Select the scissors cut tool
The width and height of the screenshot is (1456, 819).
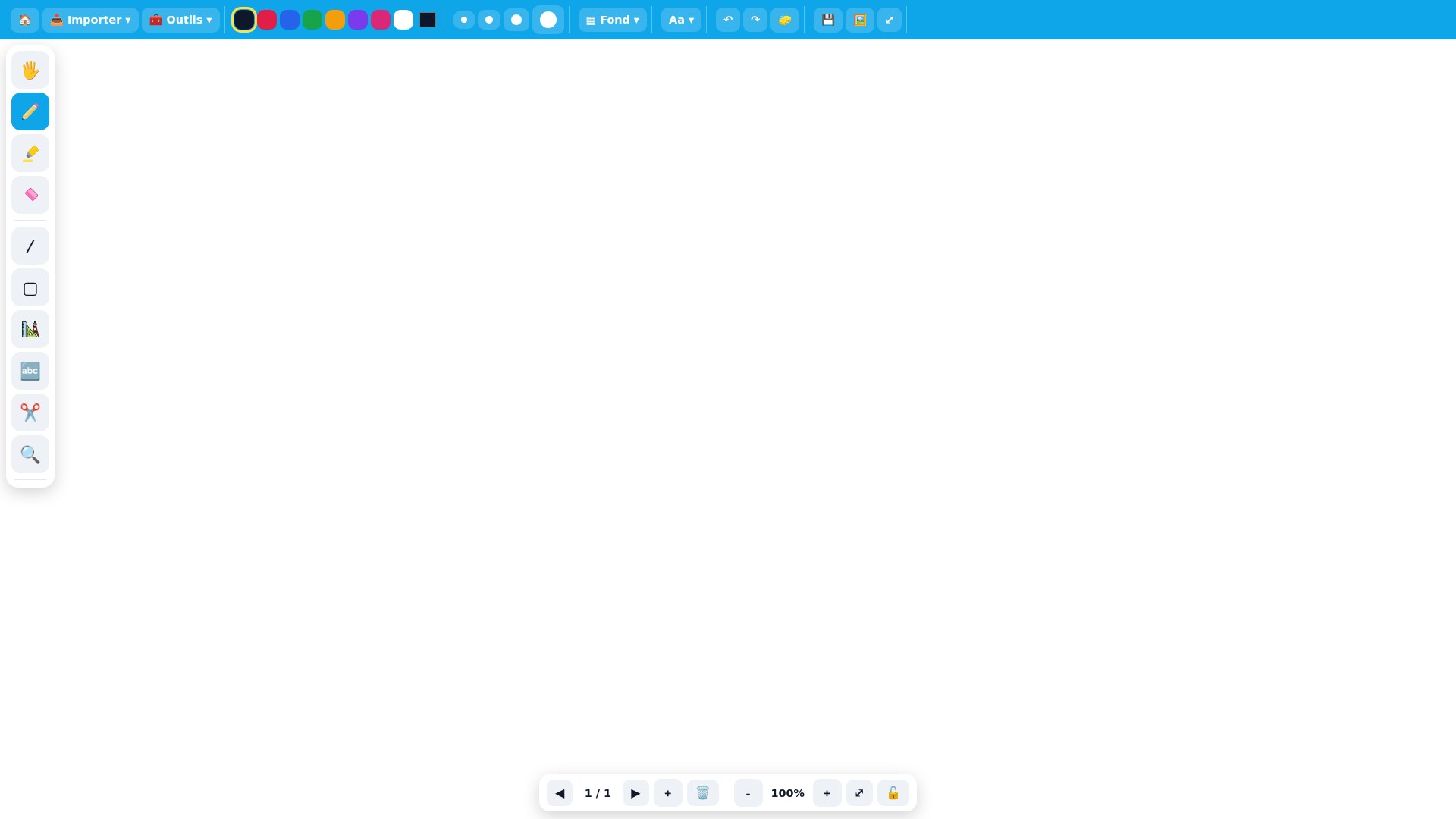coord(30,413)
